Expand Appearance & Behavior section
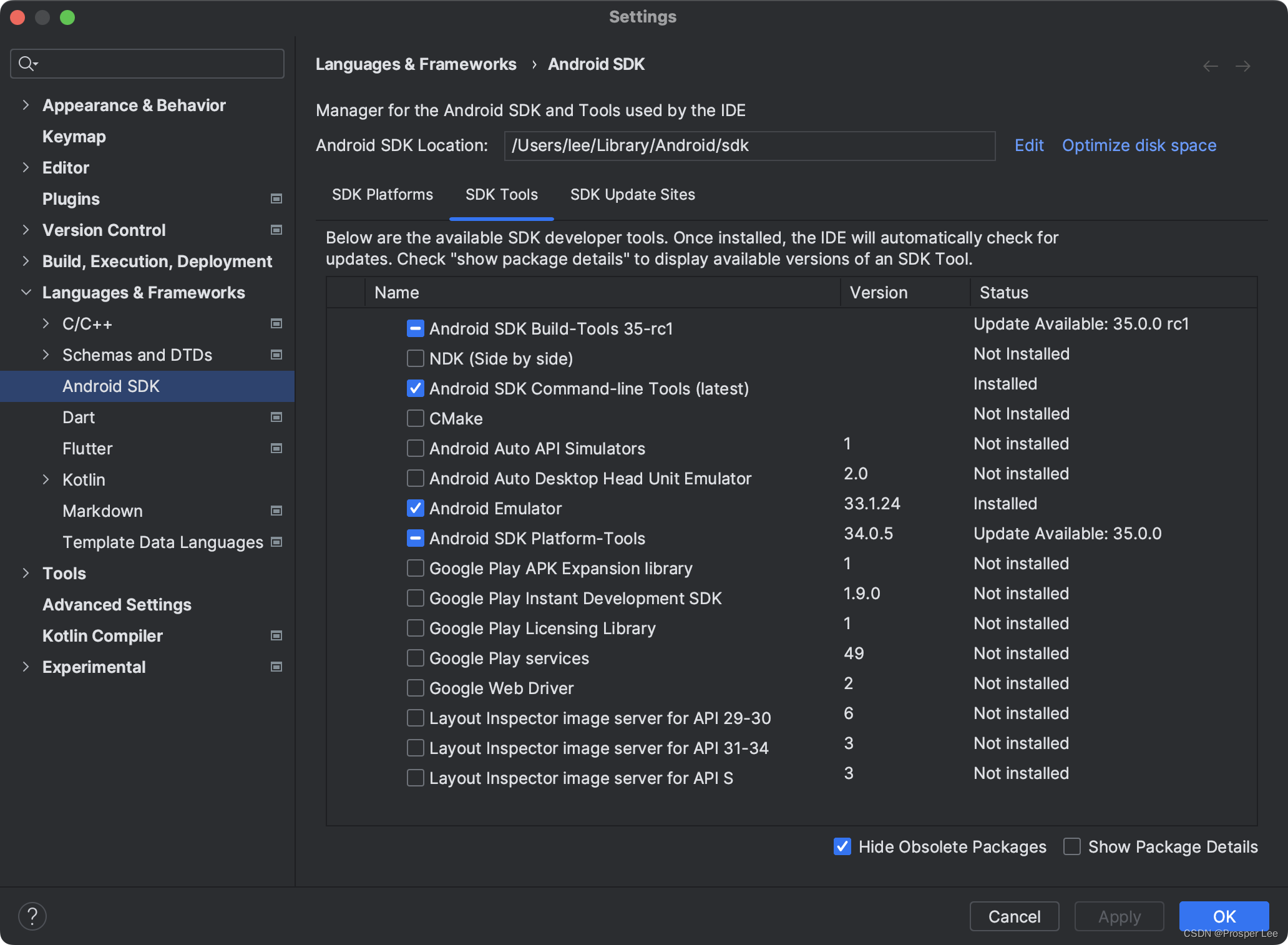The image size is (1288, 945). coord(26,105)
